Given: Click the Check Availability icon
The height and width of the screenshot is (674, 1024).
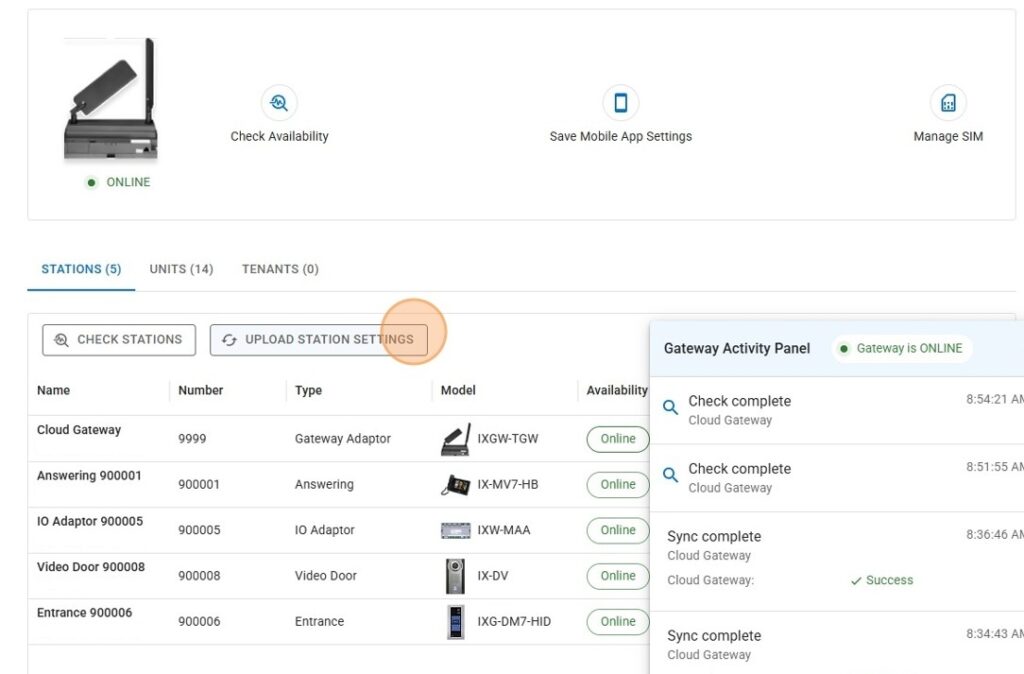Looking at the screenshot, I should pos(279,103).
